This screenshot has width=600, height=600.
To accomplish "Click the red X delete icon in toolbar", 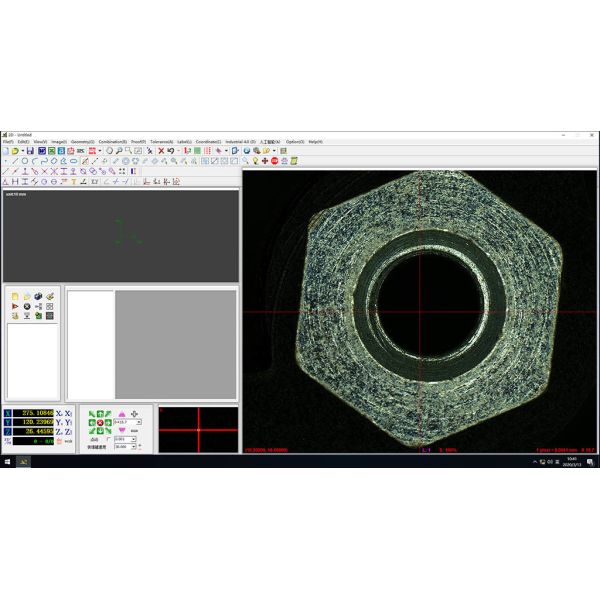I will tap(160, 151).
